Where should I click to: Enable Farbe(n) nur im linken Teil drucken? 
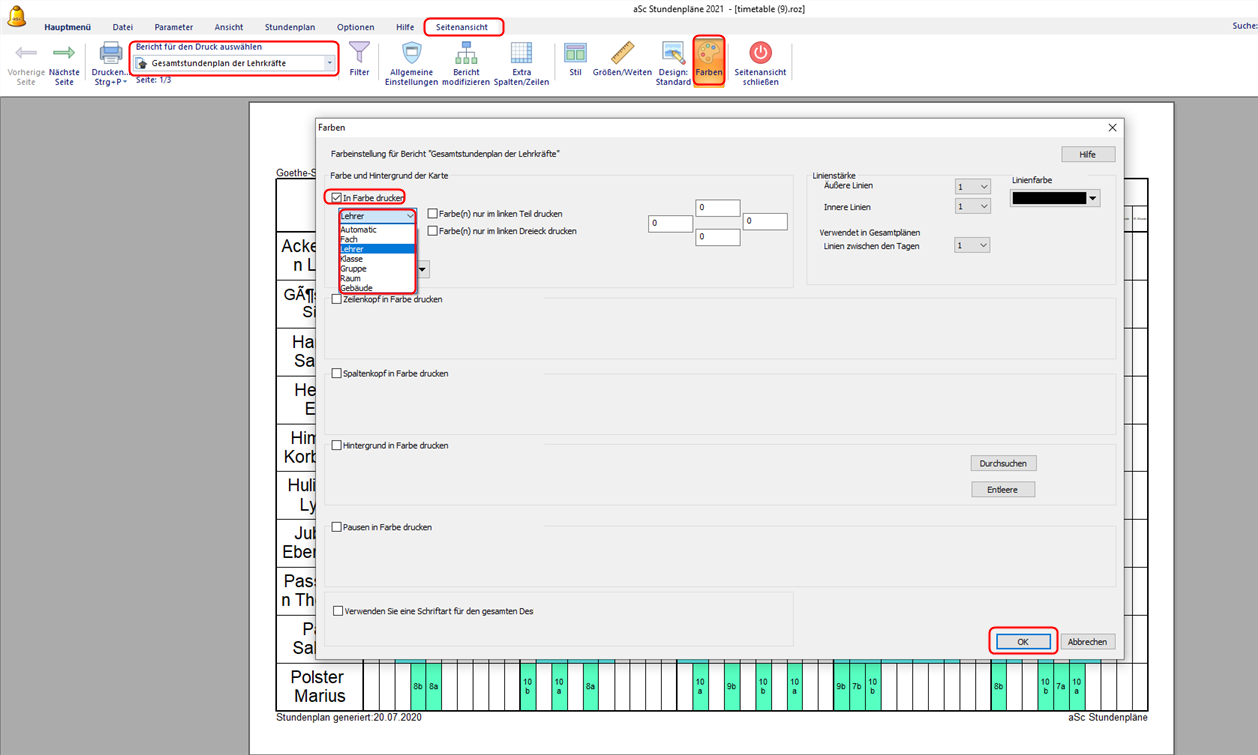433,214
